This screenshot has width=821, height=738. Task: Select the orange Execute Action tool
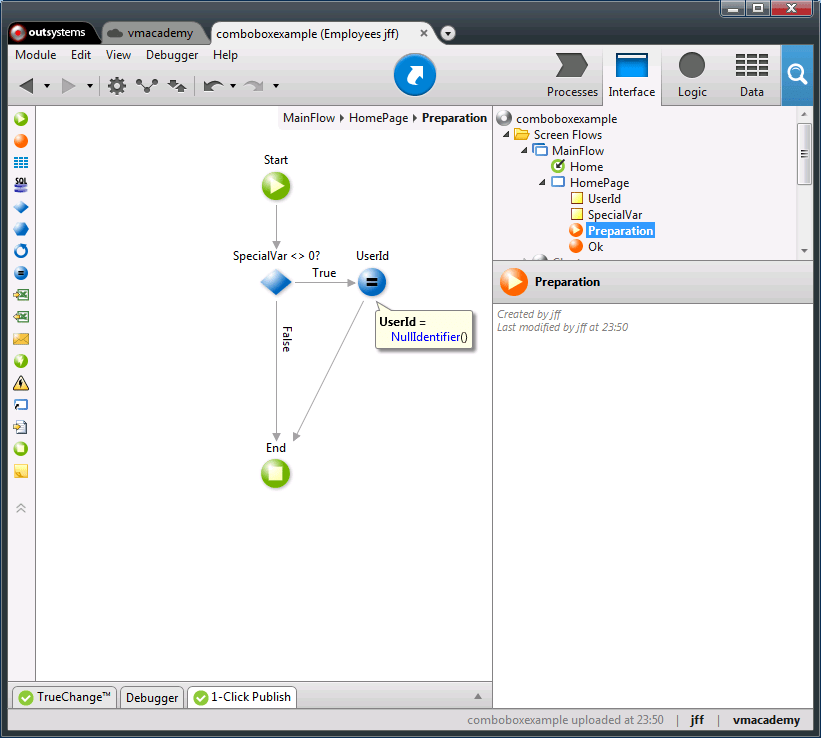[21, 141]
